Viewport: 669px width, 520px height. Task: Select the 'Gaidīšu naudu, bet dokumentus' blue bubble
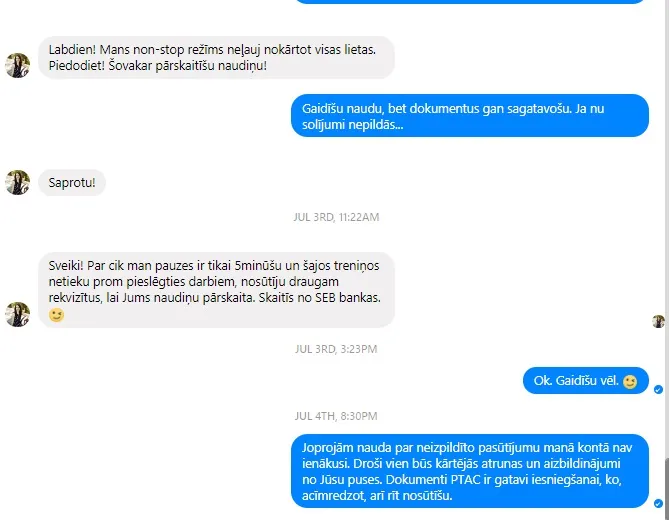pyautogui.click(x=470, y=116)
